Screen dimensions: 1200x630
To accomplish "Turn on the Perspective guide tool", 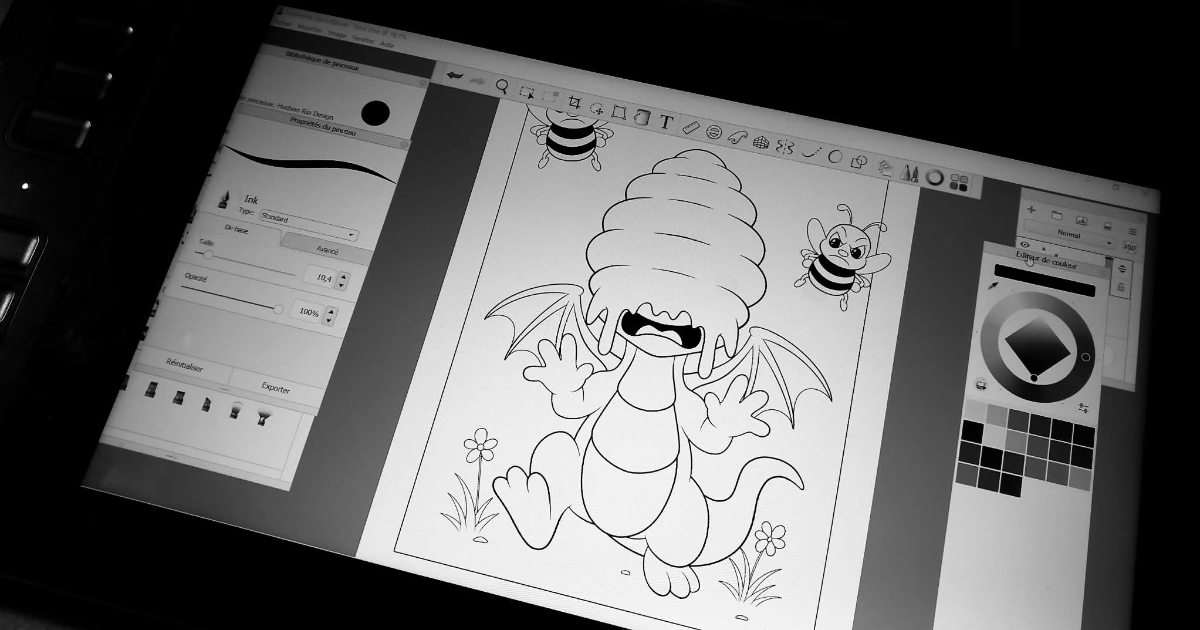I will (x=760, y=143).
